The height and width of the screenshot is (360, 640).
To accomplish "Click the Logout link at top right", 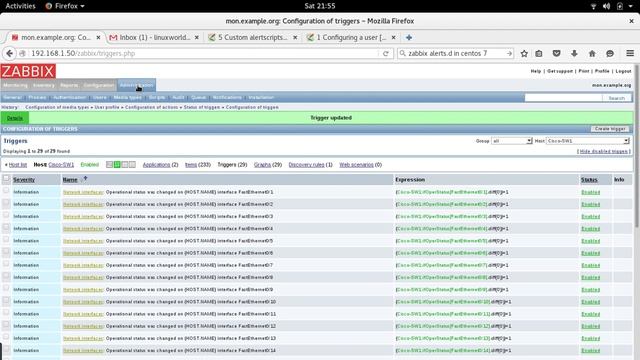I will click(623, 71).
